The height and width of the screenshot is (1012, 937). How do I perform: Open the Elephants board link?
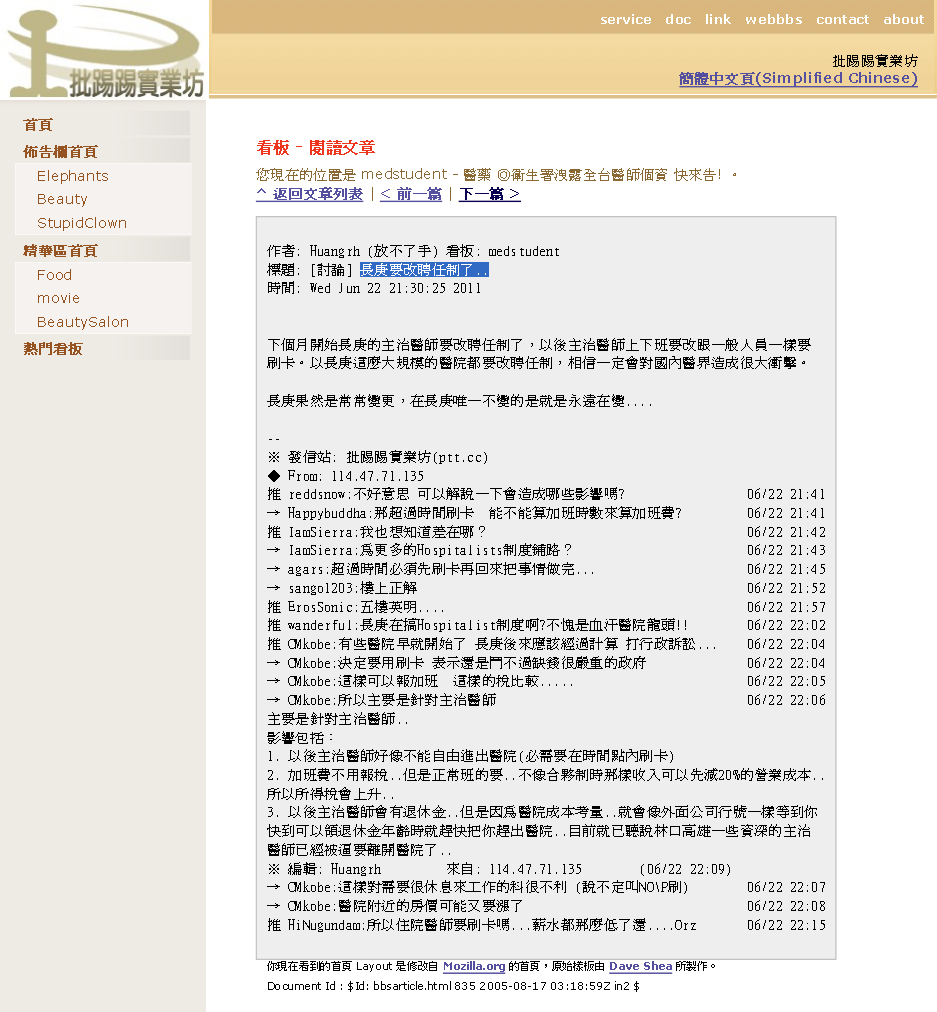(72, 176)
